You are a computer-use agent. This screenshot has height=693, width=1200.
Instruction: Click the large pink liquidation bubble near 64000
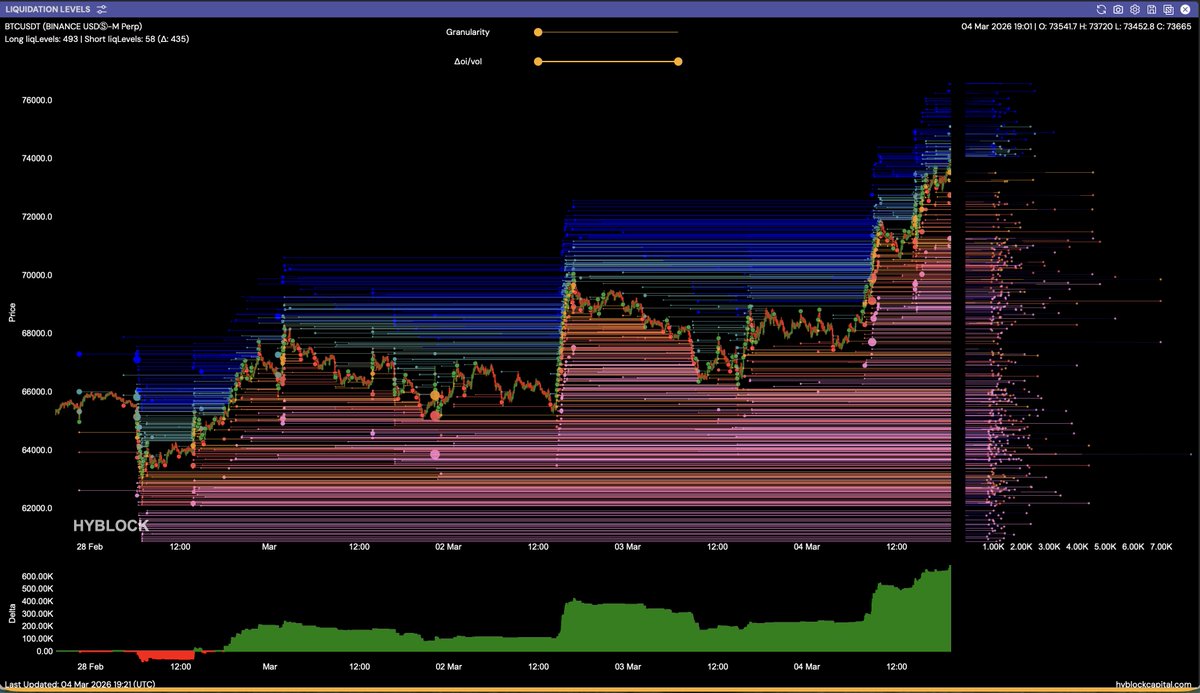(x=435, y=454)
